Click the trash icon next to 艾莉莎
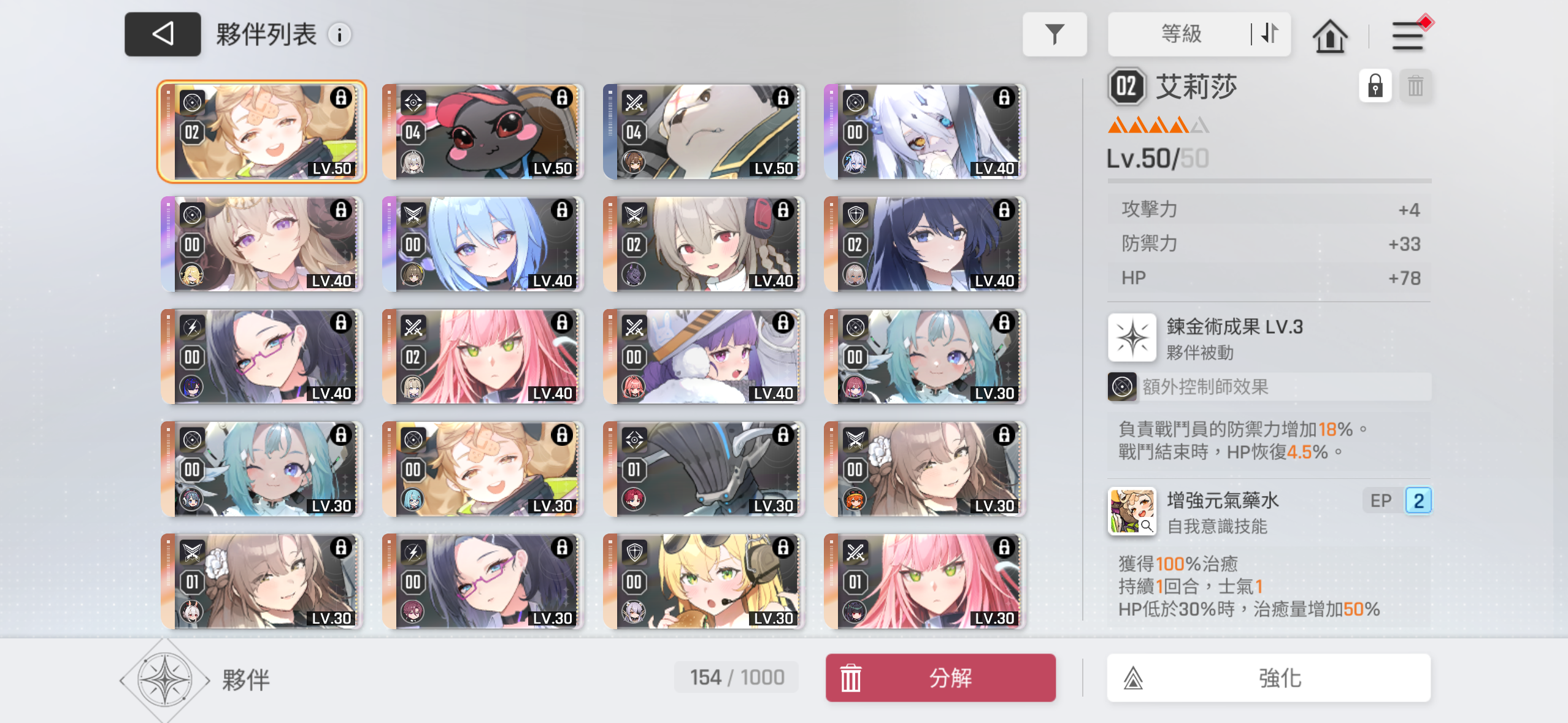This screenshot has height=723, width=1568. [1415, 86]
